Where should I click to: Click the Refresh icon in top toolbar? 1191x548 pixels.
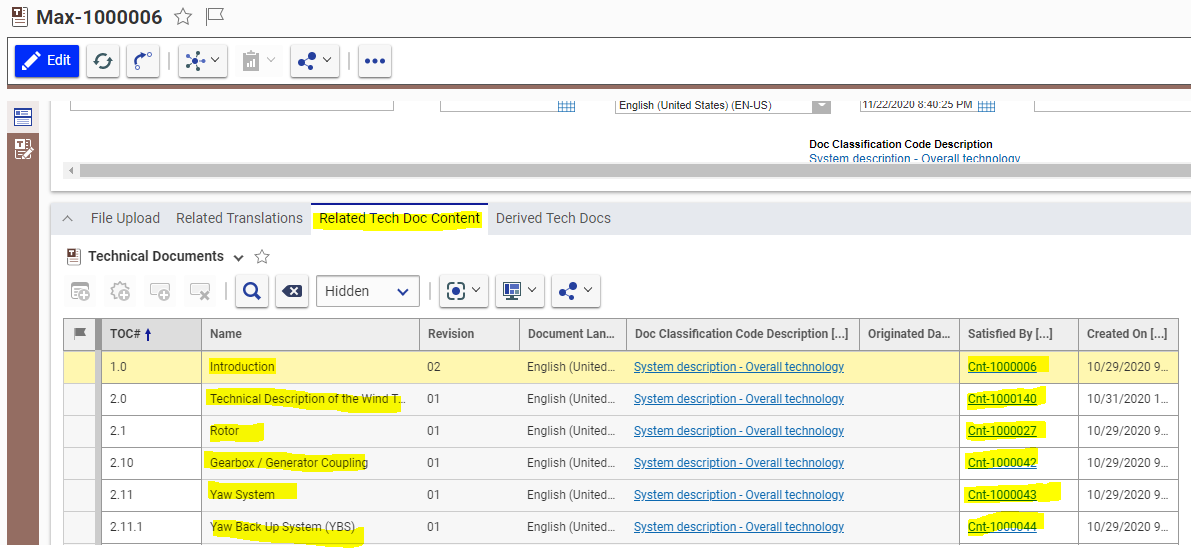103,61
